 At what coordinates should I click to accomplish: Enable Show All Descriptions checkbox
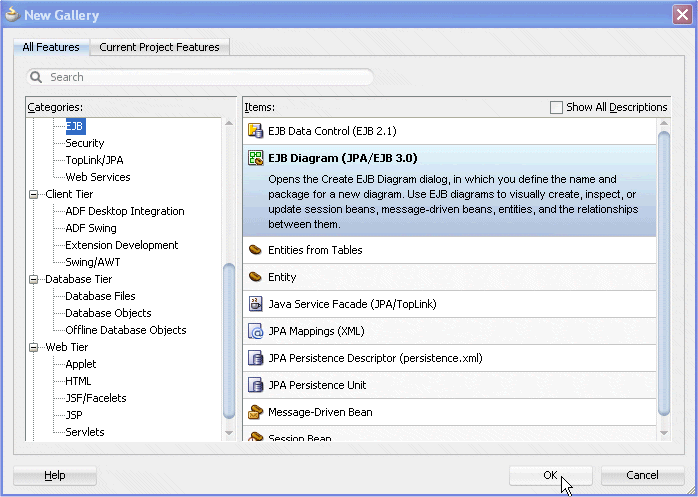556,107
